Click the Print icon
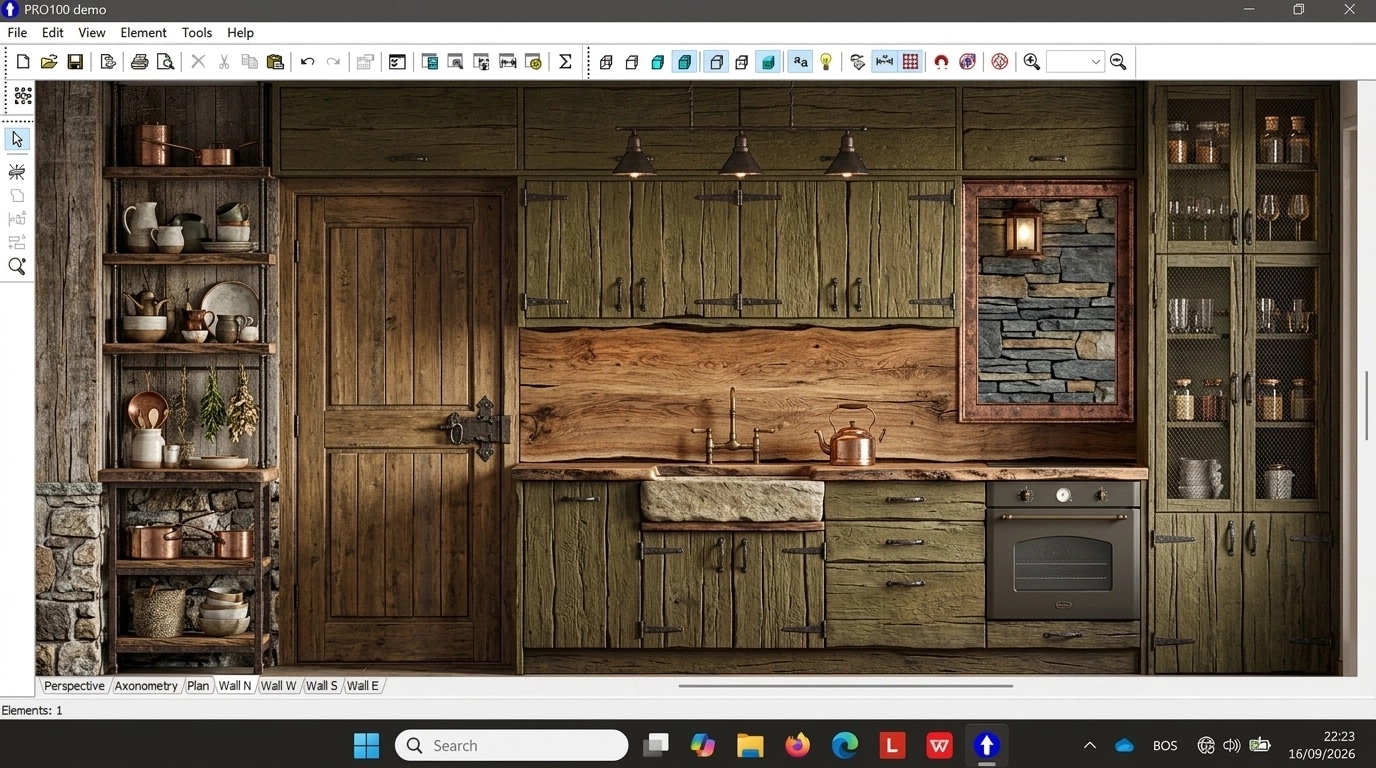The width and height of the screenshot is (1376, 768). (140, 62)
